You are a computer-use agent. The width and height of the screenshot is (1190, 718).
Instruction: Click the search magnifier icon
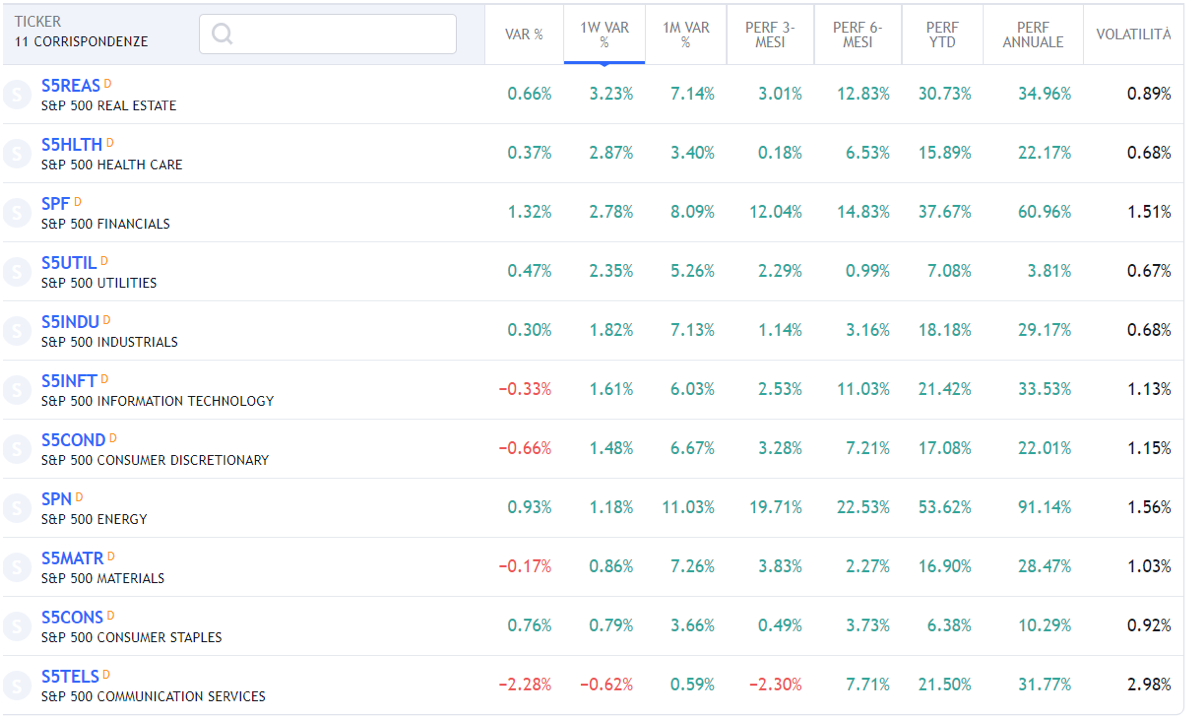(x=222, y=34)
